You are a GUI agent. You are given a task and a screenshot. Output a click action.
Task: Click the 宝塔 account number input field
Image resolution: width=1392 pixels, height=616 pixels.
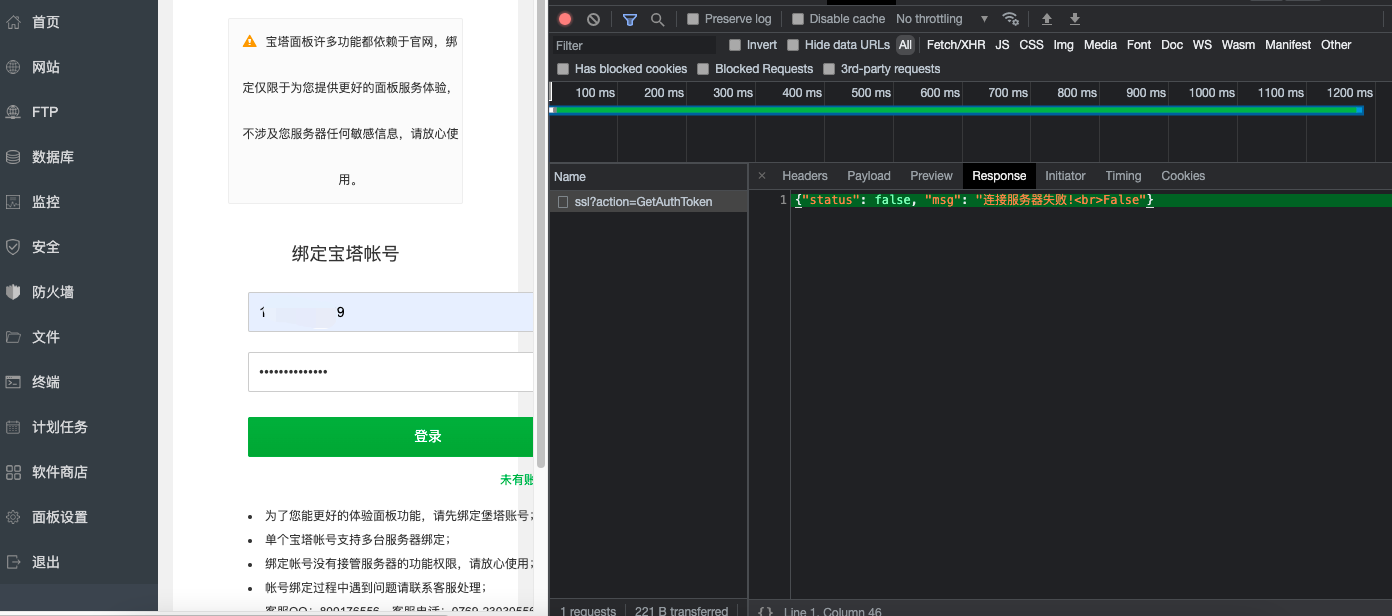[391, 312]
